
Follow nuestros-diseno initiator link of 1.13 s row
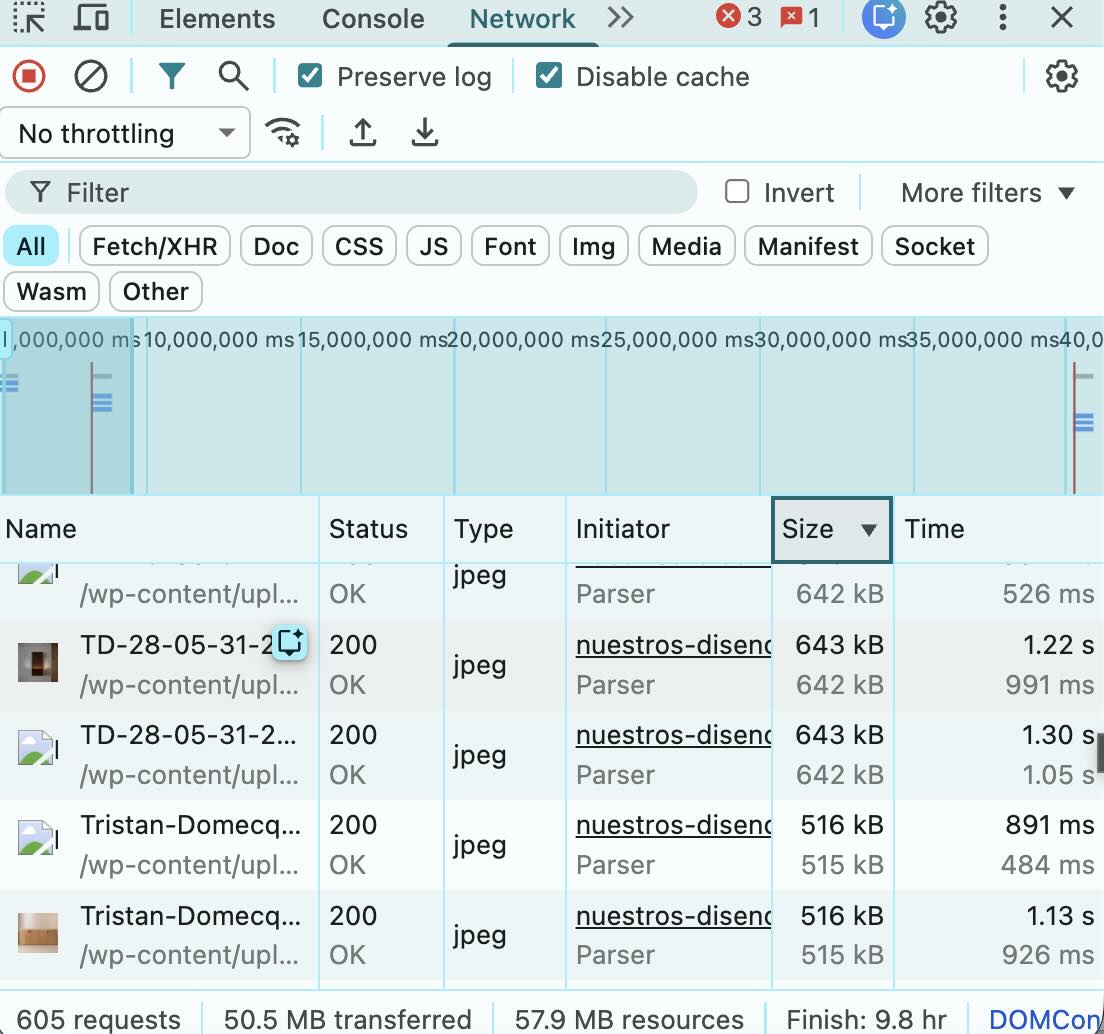(x=673, y=916)
